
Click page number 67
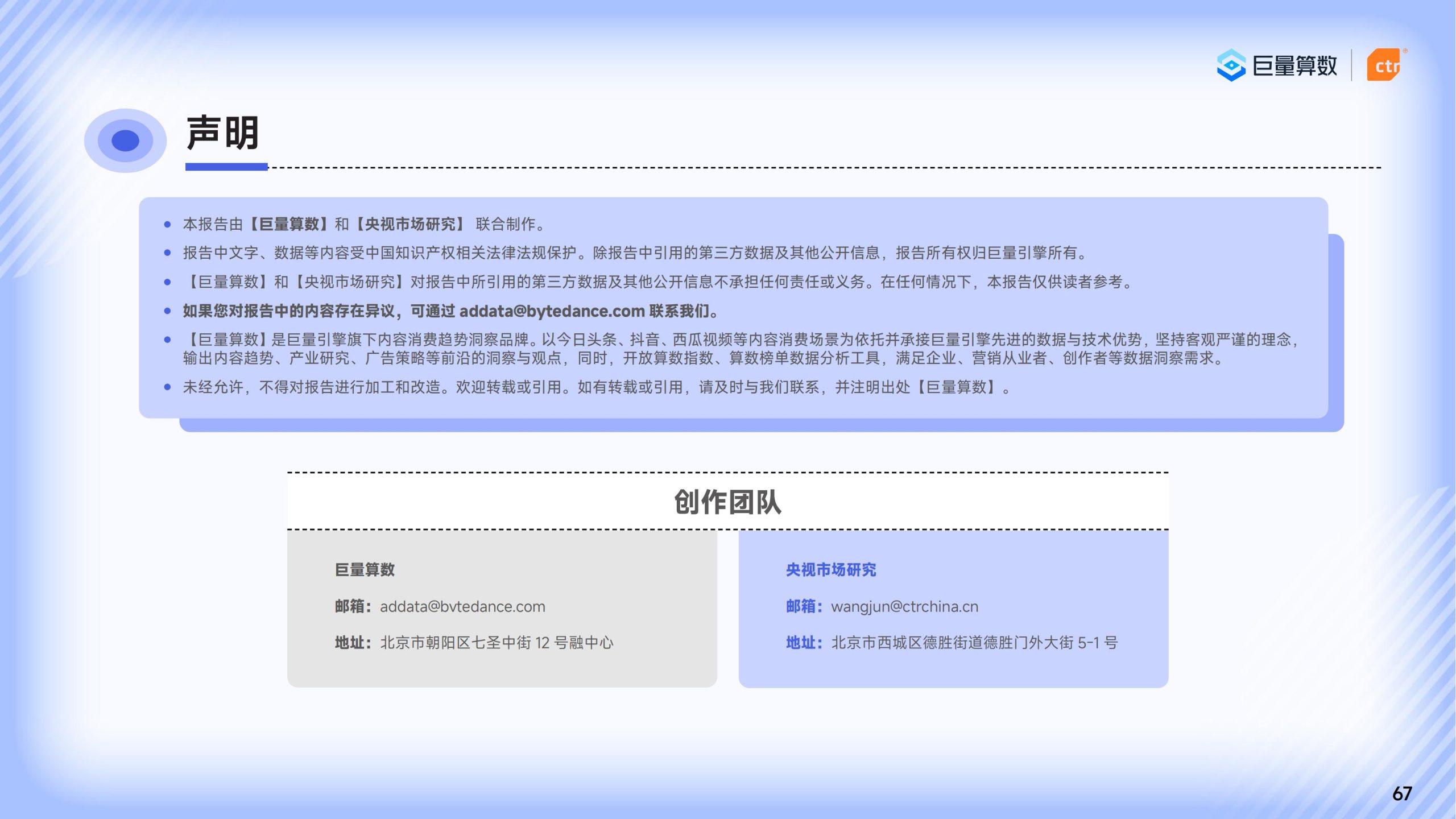1401,793
